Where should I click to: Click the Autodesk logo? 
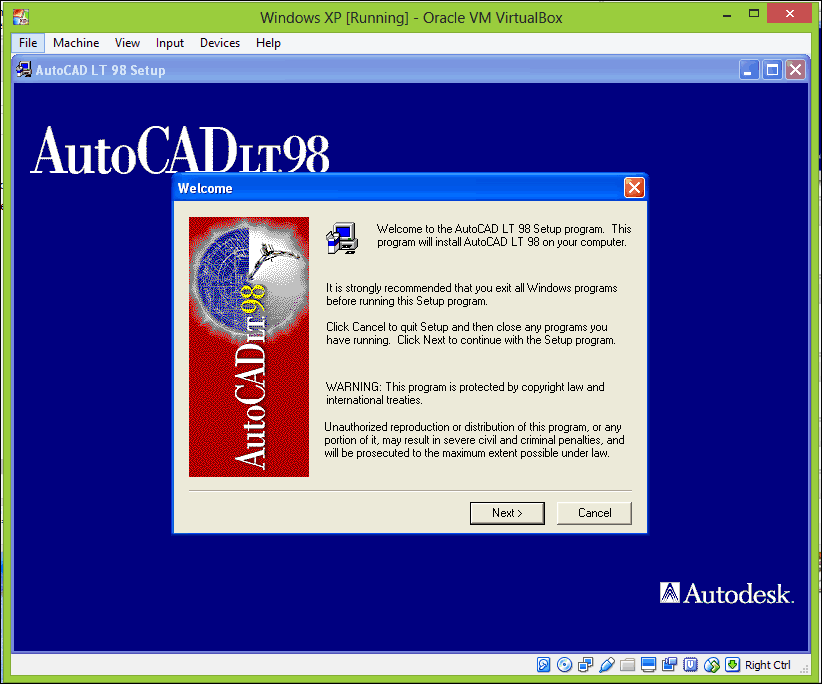click(726, 592)
